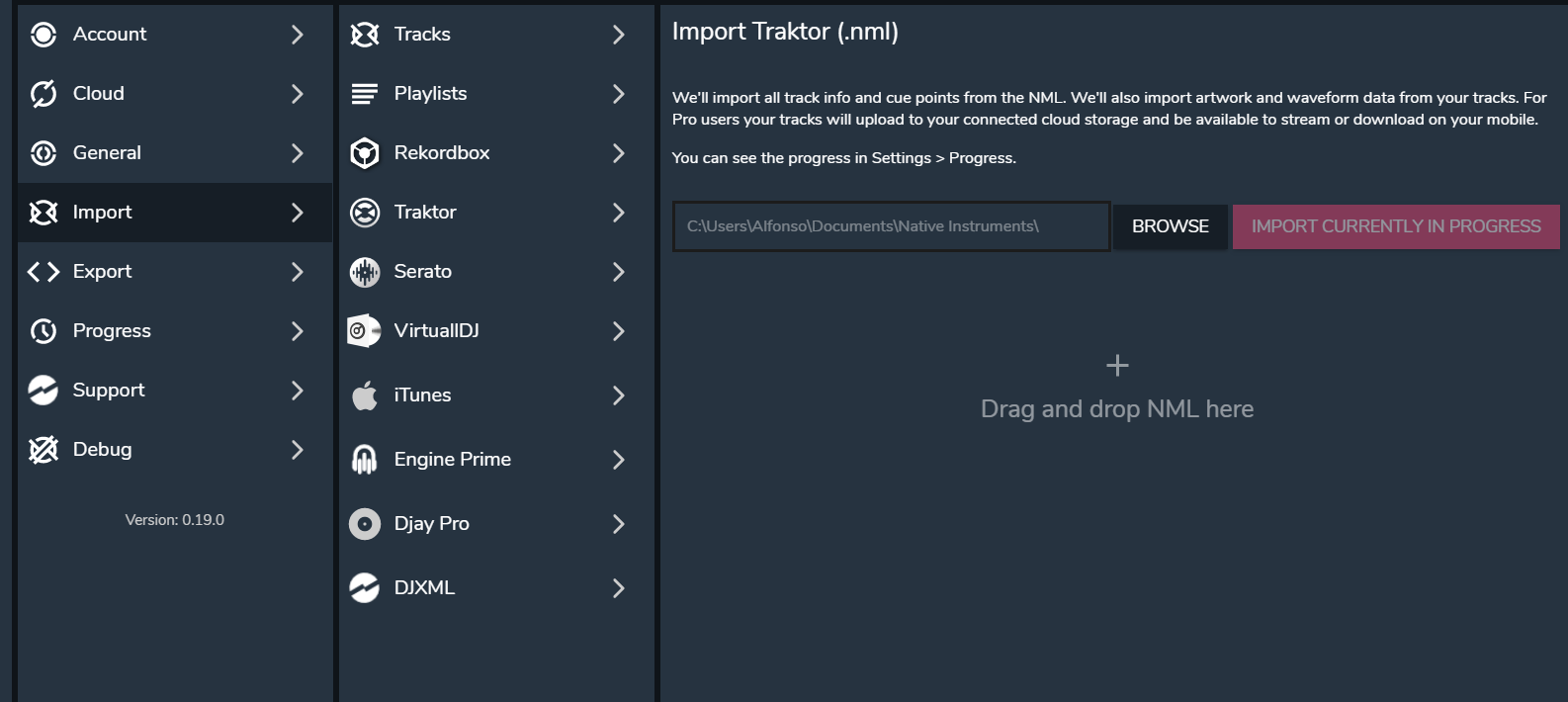Click the VirtualDJ disc icon

364,331
